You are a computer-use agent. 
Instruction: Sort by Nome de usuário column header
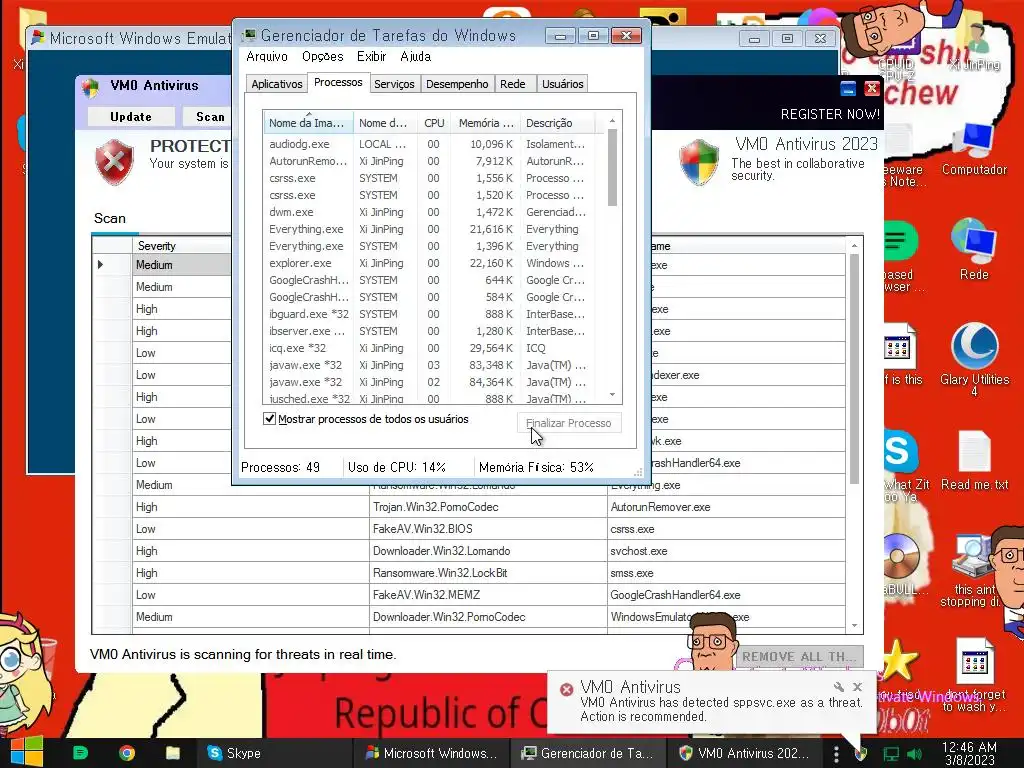pos(385,123)
